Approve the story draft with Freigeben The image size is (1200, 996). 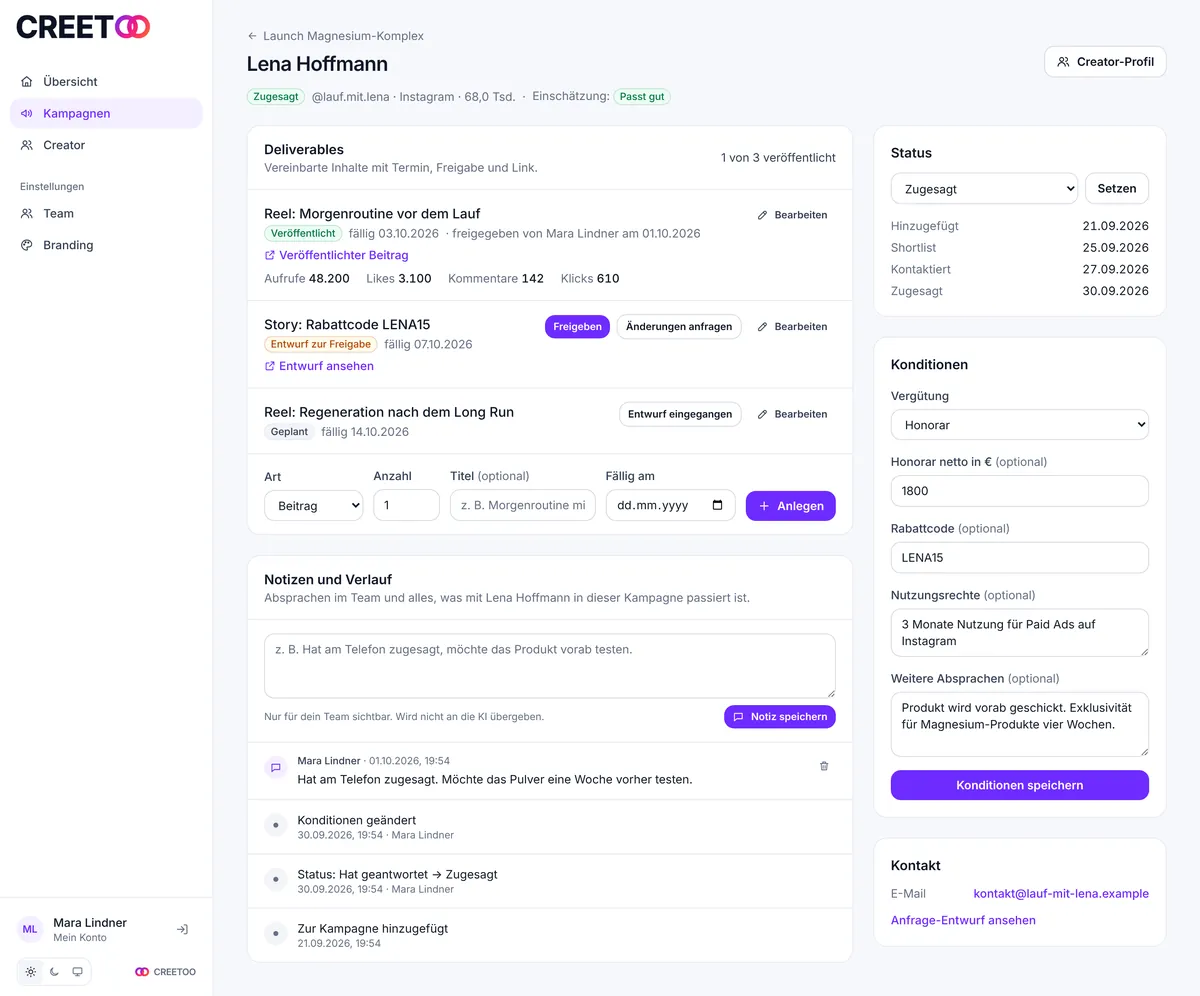point(577,327)
